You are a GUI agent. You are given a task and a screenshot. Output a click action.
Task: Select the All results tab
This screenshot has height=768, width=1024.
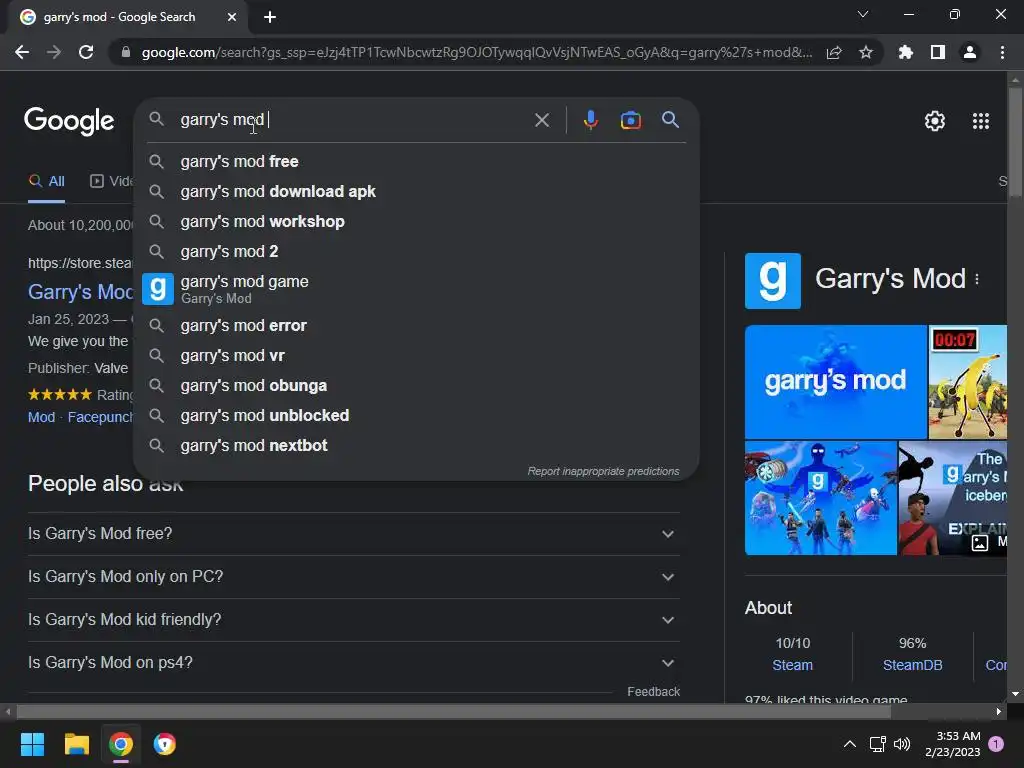[x=46, y=182]
